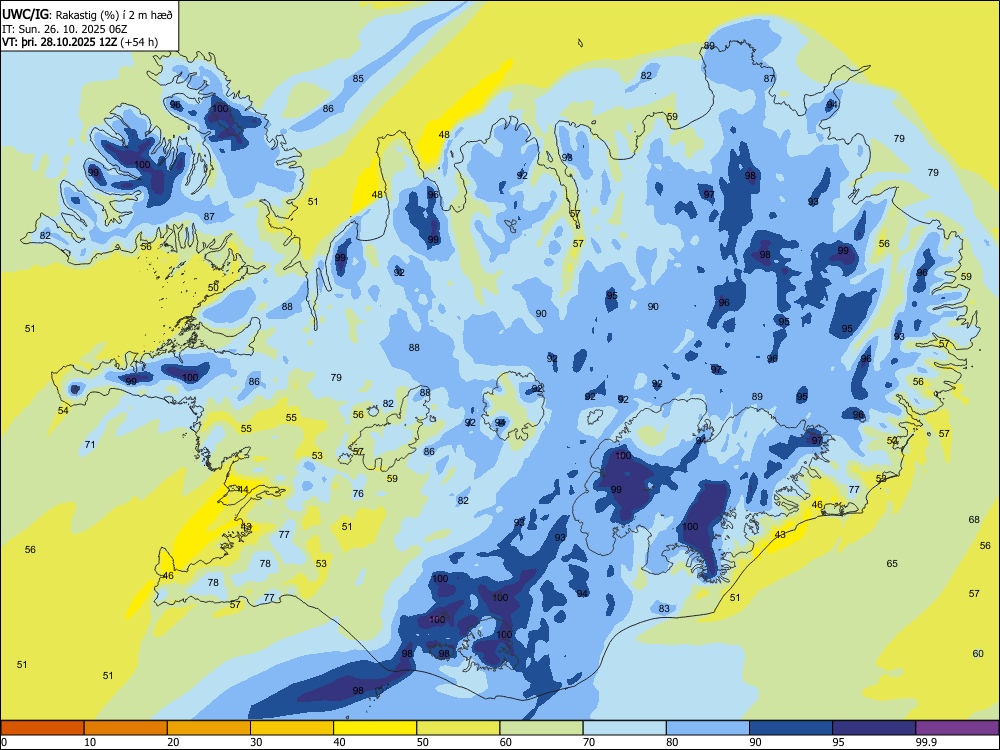Pick the 95–99.9 navy legend swatch
1000x750 pixels.
[874, 728]
